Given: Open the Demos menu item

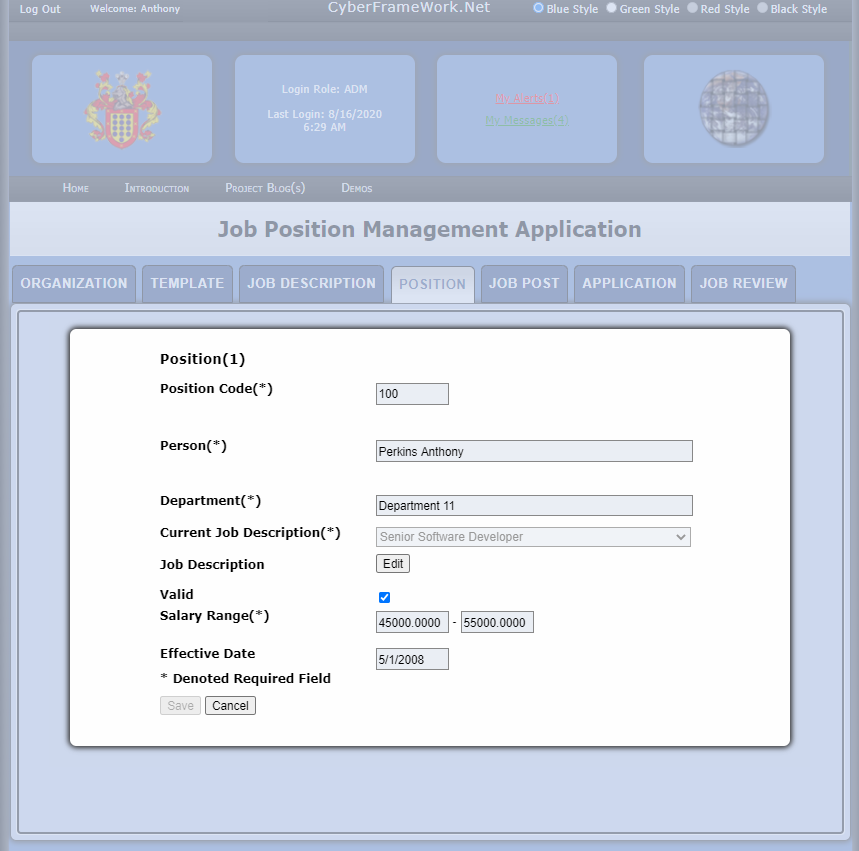Looking at the screenshot, I should [357, 188].
